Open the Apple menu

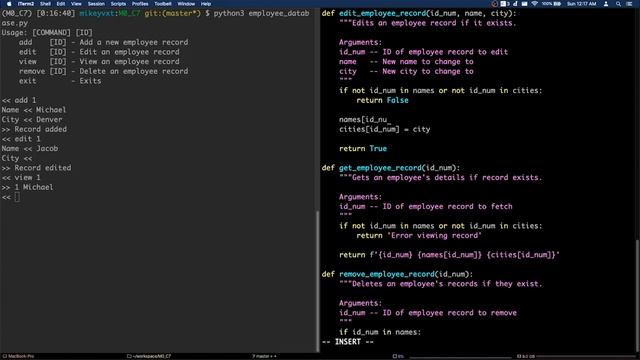pos(9,4)
